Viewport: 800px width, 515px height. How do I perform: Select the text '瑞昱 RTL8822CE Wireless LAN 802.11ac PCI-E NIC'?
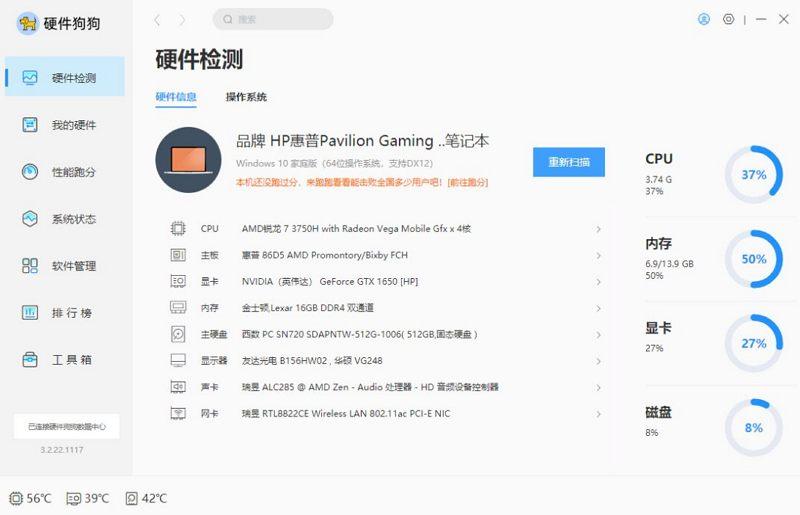346,413
